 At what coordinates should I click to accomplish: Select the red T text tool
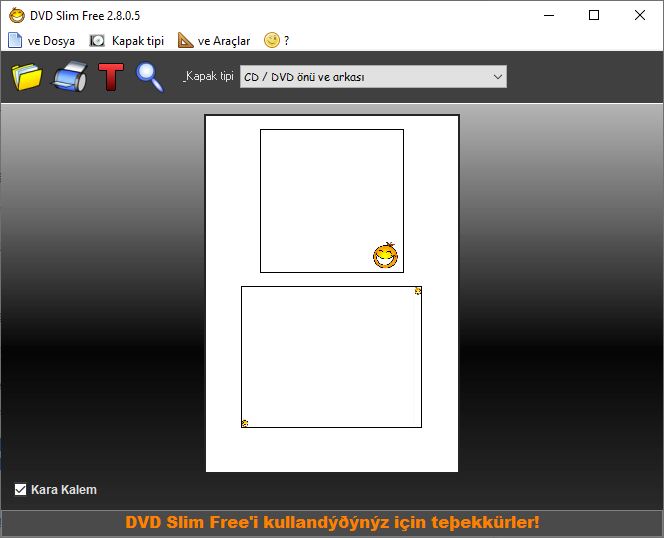(x=111, y=77)
